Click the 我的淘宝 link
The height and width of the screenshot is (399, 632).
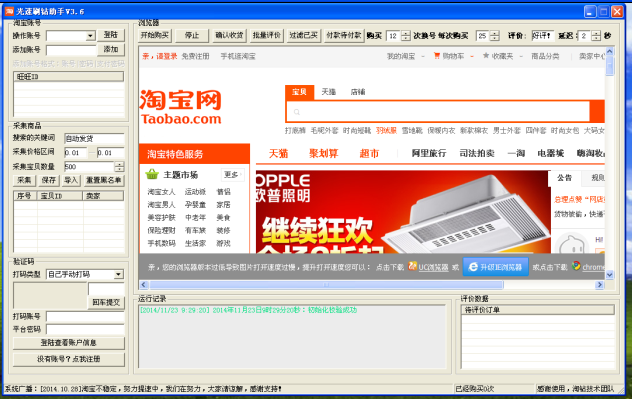(401, 56)
